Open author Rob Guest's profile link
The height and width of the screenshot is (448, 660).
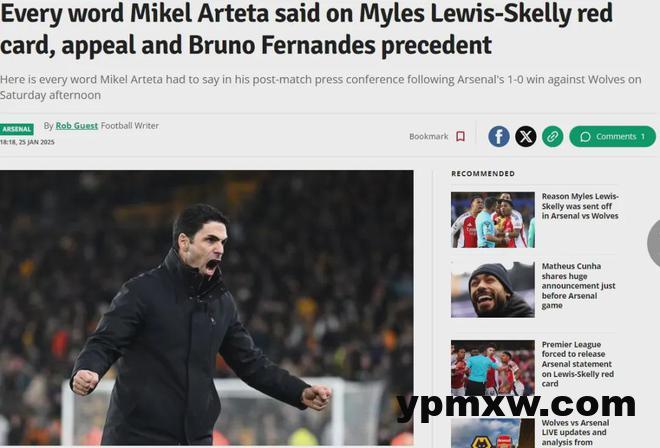pos(77,125)
